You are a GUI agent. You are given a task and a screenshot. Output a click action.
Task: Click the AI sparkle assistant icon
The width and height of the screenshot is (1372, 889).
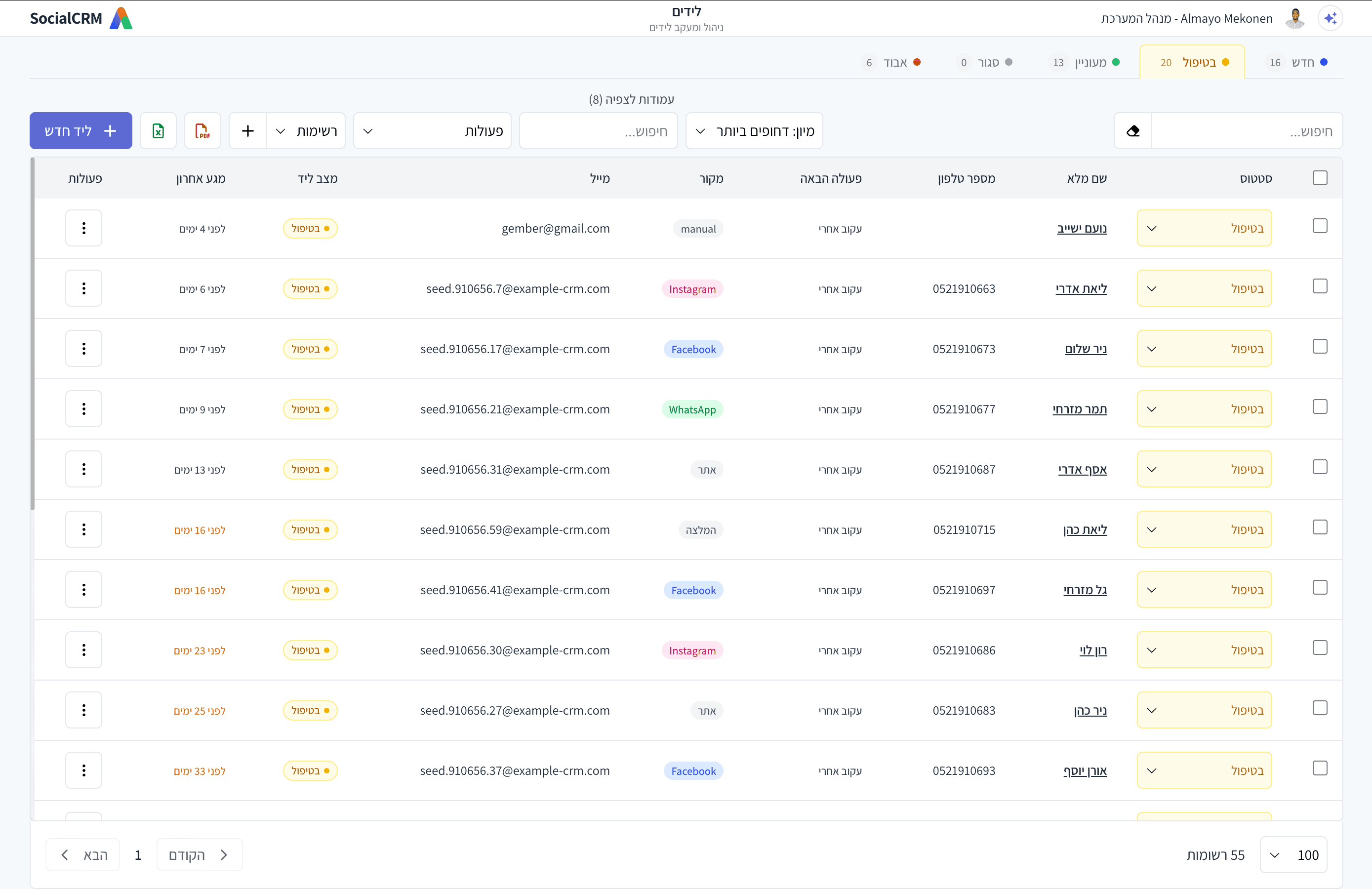(1331, 18)
